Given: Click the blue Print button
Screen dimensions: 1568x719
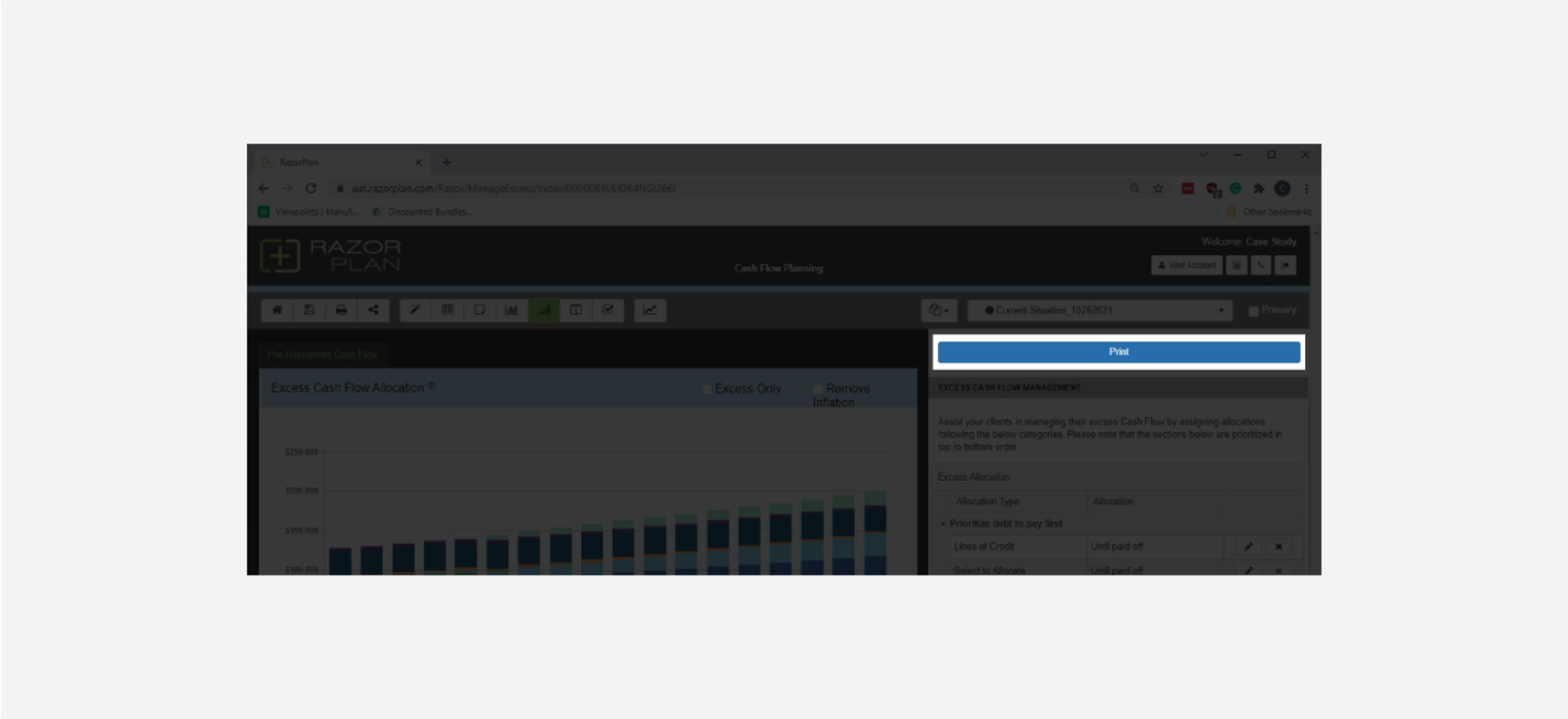Looking at the screenshot, I should pyautogui.click(x=1119, y=352).
